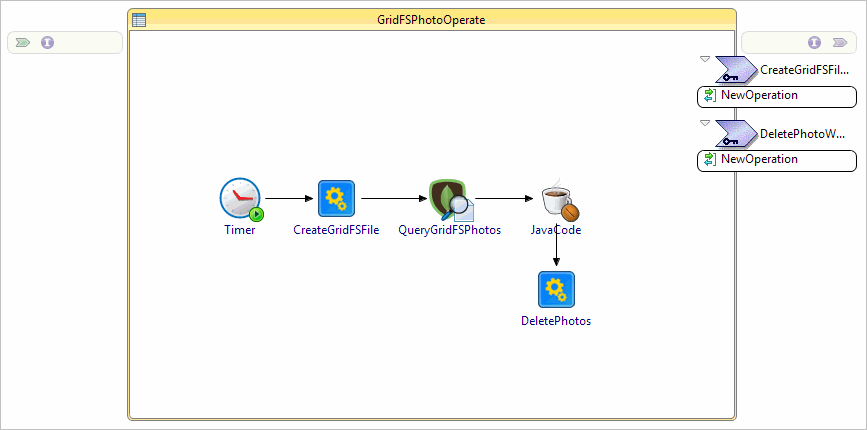Collapse the CreateGridFSFil... reference triangle
The height and width of the screenshot is (430, 867).
[x=704, y=59]
